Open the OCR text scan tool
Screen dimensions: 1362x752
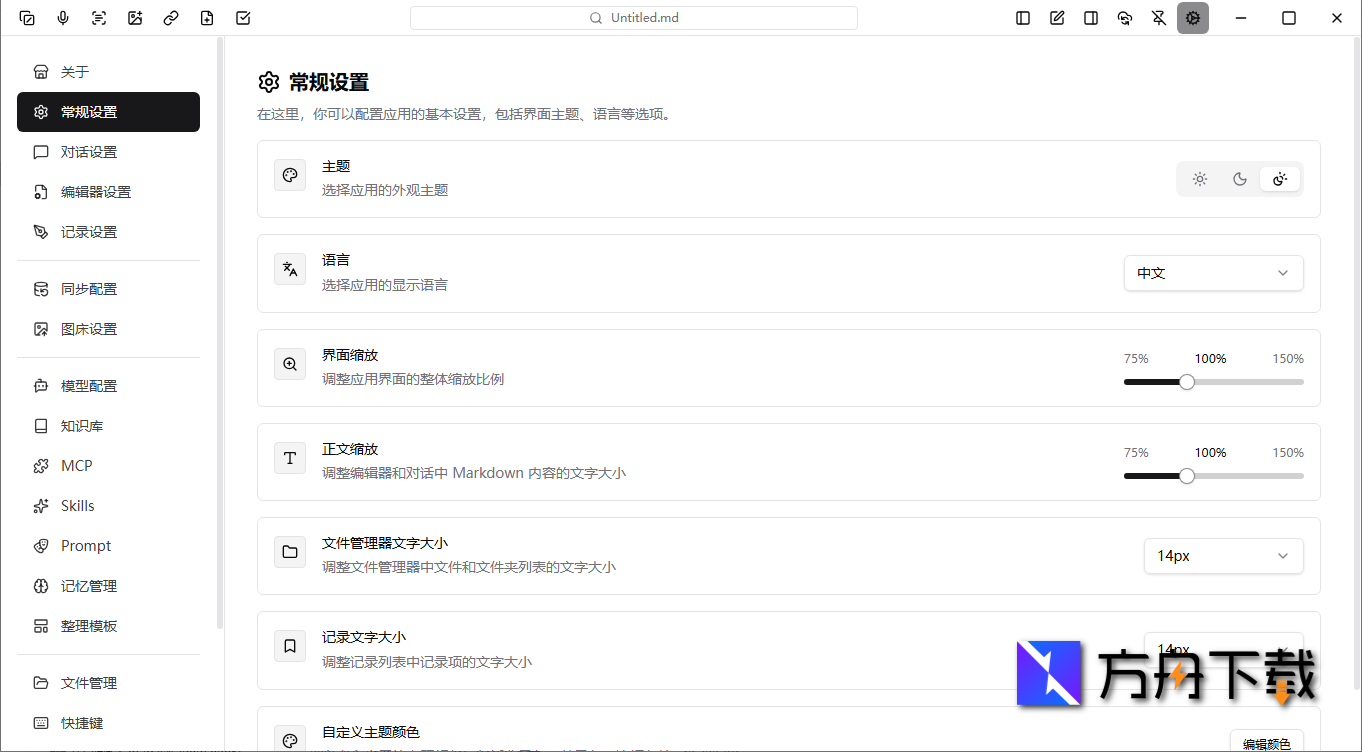(x=99, y=17)
